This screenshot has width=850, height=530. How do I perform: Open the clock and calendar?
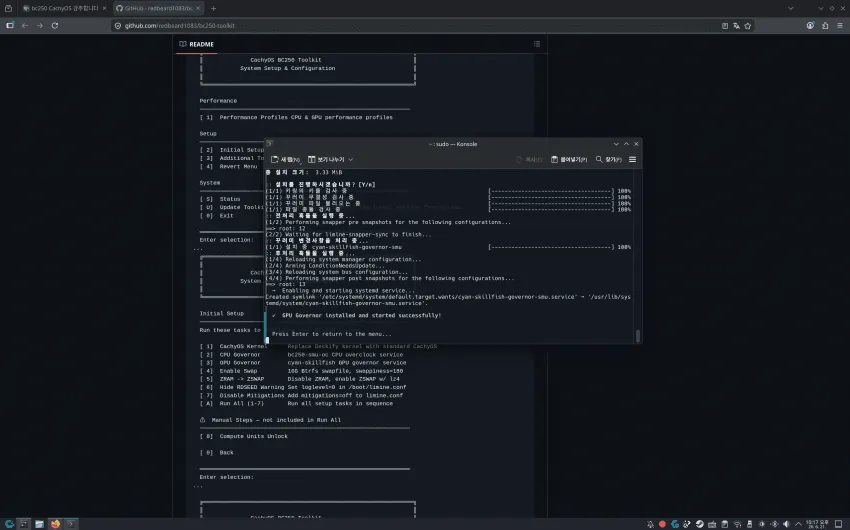[816, 524]
